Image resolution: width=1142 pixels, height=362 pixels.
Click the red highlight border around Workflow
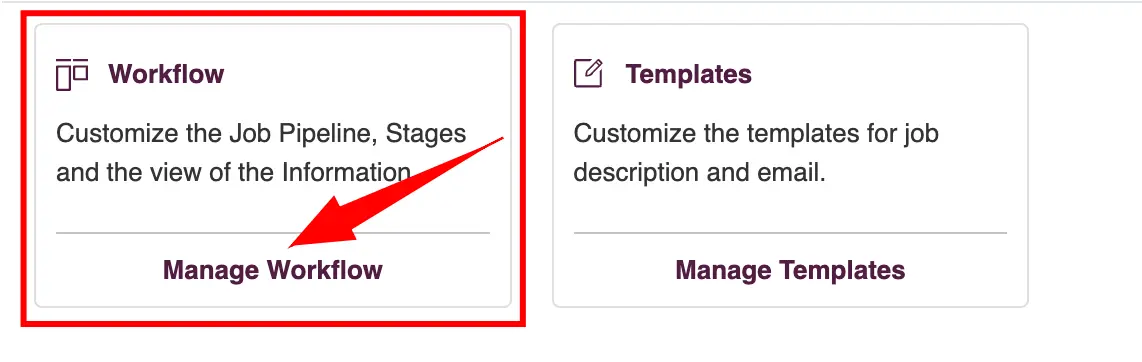point(273,15)
